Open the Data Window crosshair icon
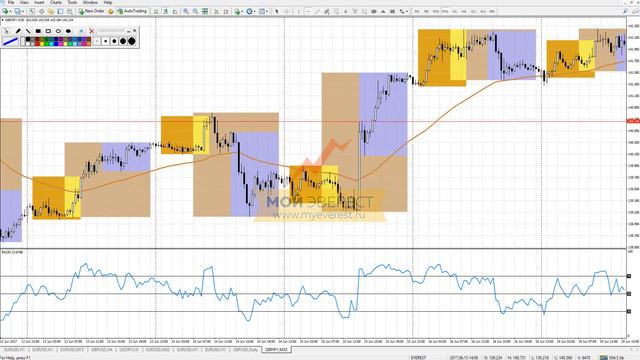This screenshot has height=360, width=640. pos(42,11)
